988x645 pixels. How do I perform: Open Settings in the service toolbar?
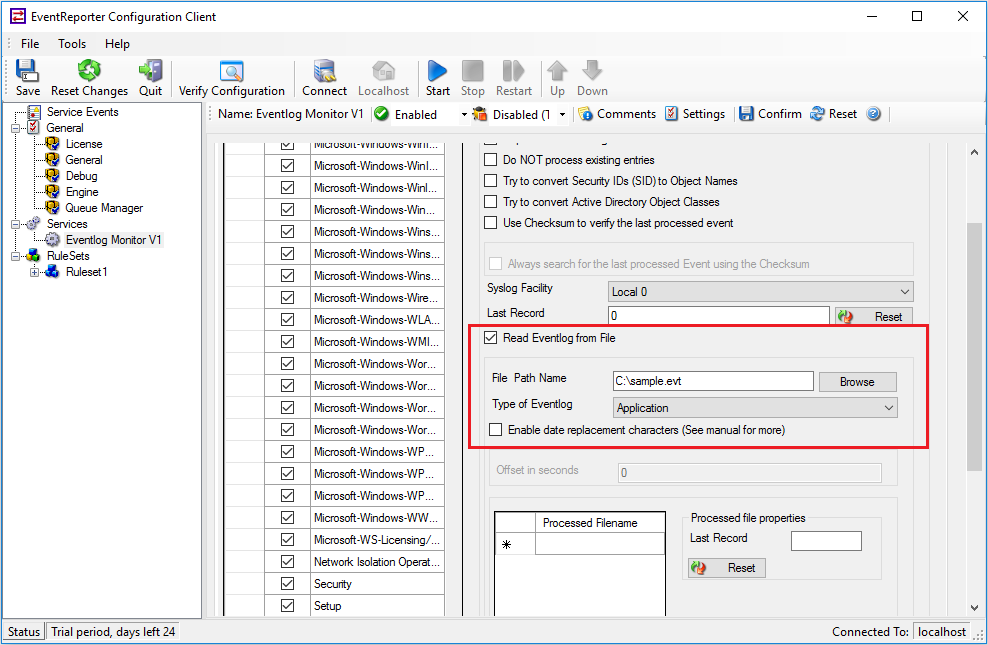pos(696,114)
